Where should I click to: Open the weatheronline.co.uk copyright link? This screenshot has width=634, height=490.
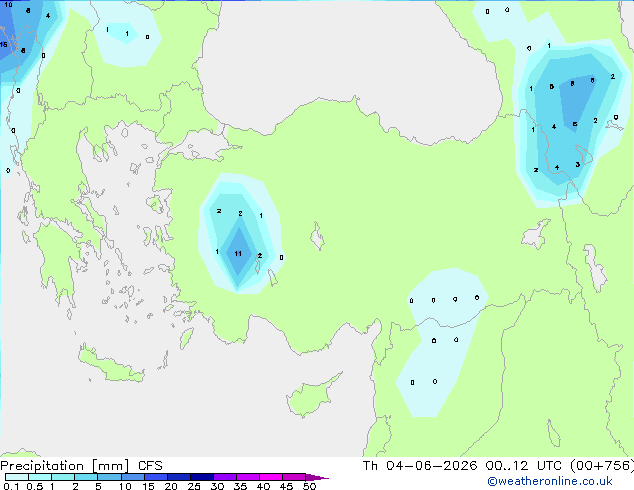[x=550, y=481]
